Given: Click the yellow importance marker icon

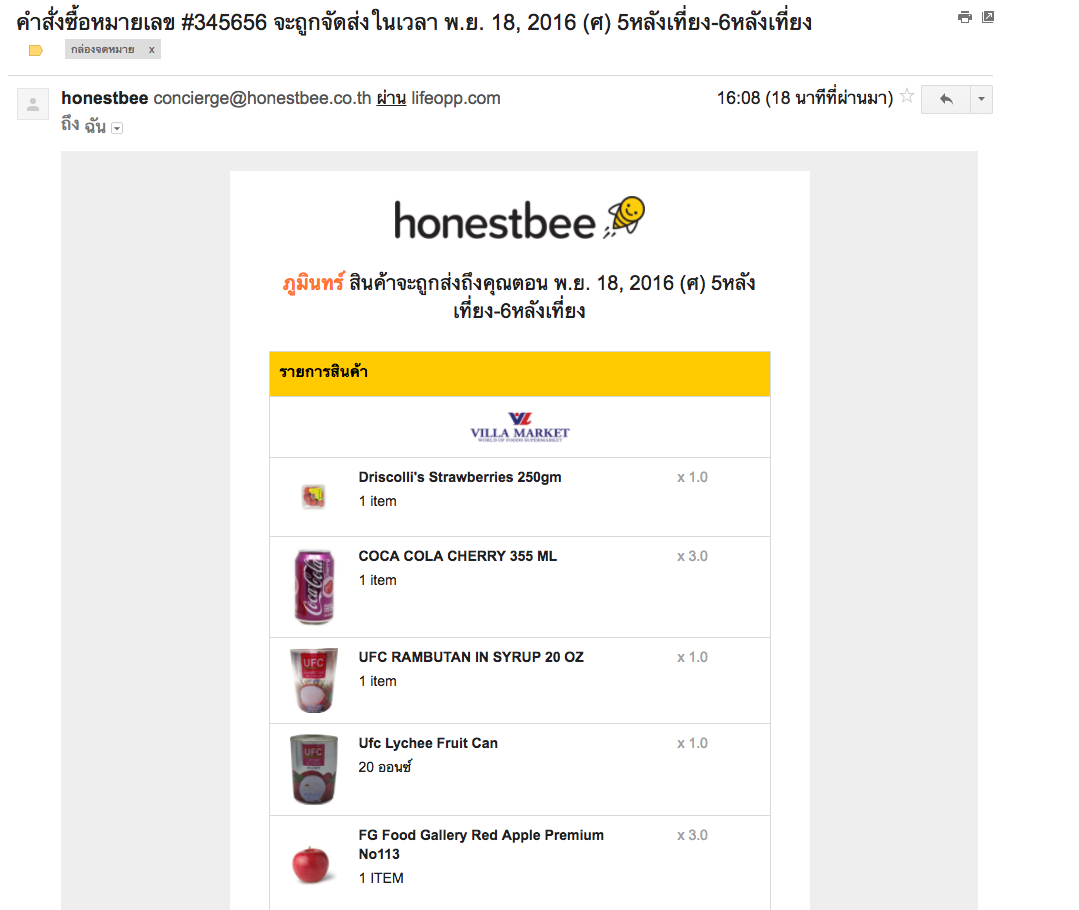Looking at the screenshot, I should 36,50.
